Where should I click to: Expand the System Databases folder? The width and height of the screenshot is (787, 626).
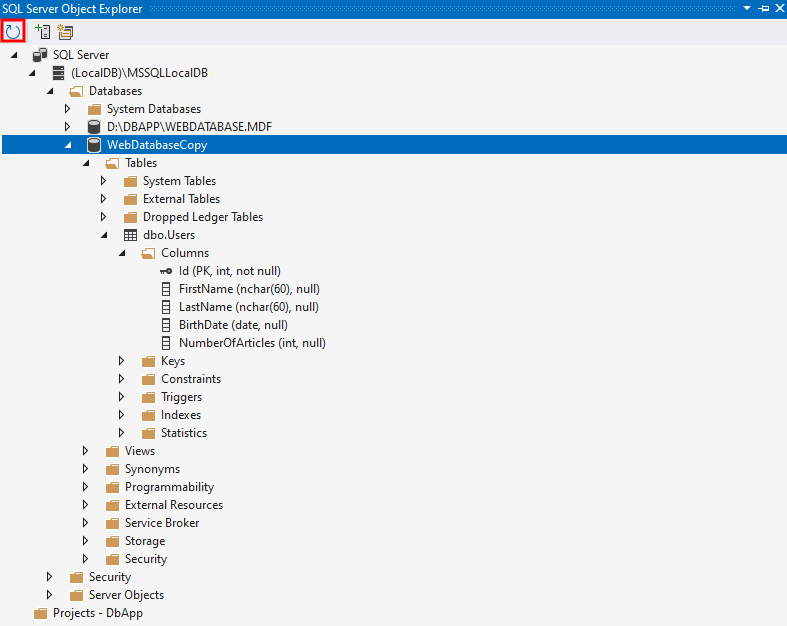tap(67, 108)
